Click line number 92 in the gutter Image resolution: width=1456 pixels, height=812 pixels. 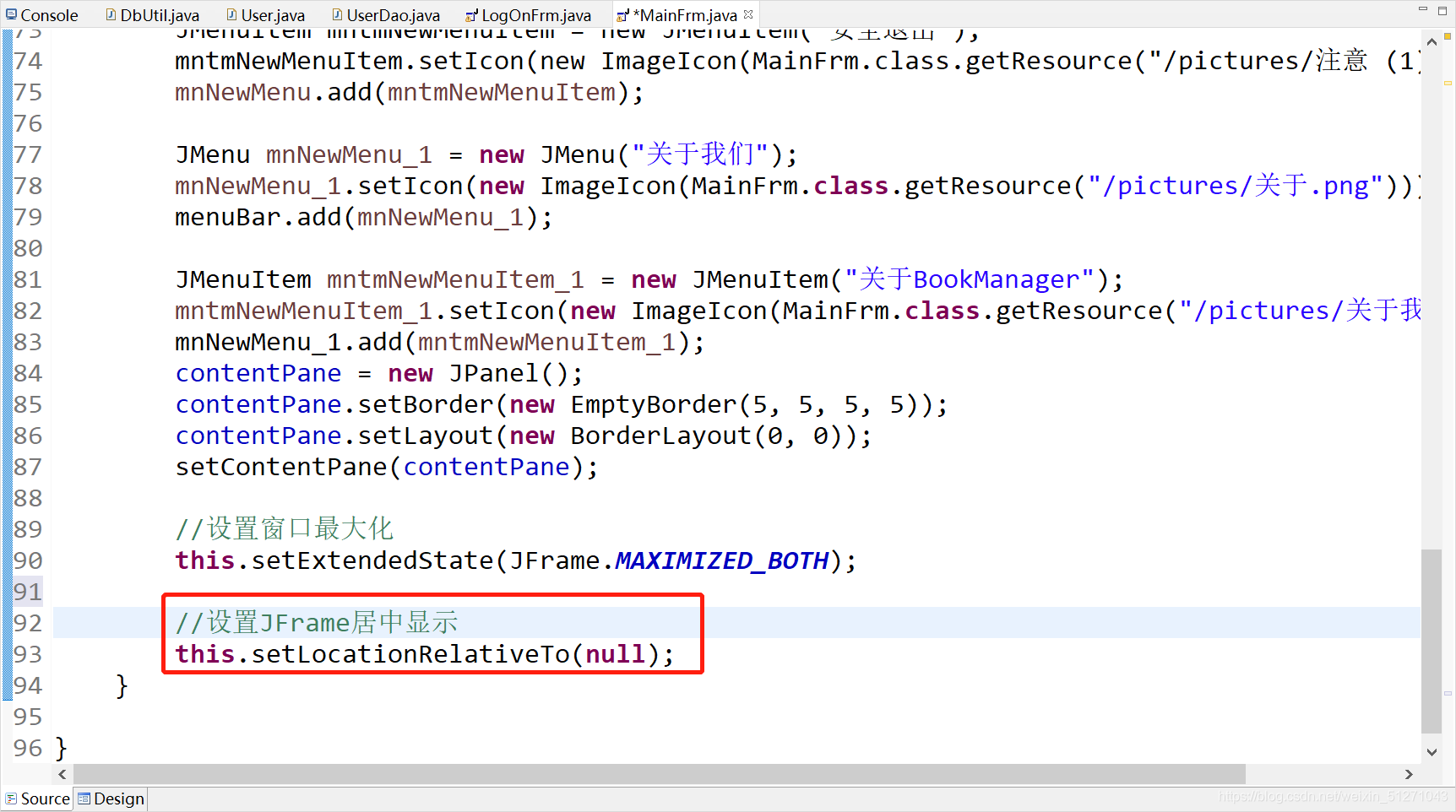(x=28, y=622)
